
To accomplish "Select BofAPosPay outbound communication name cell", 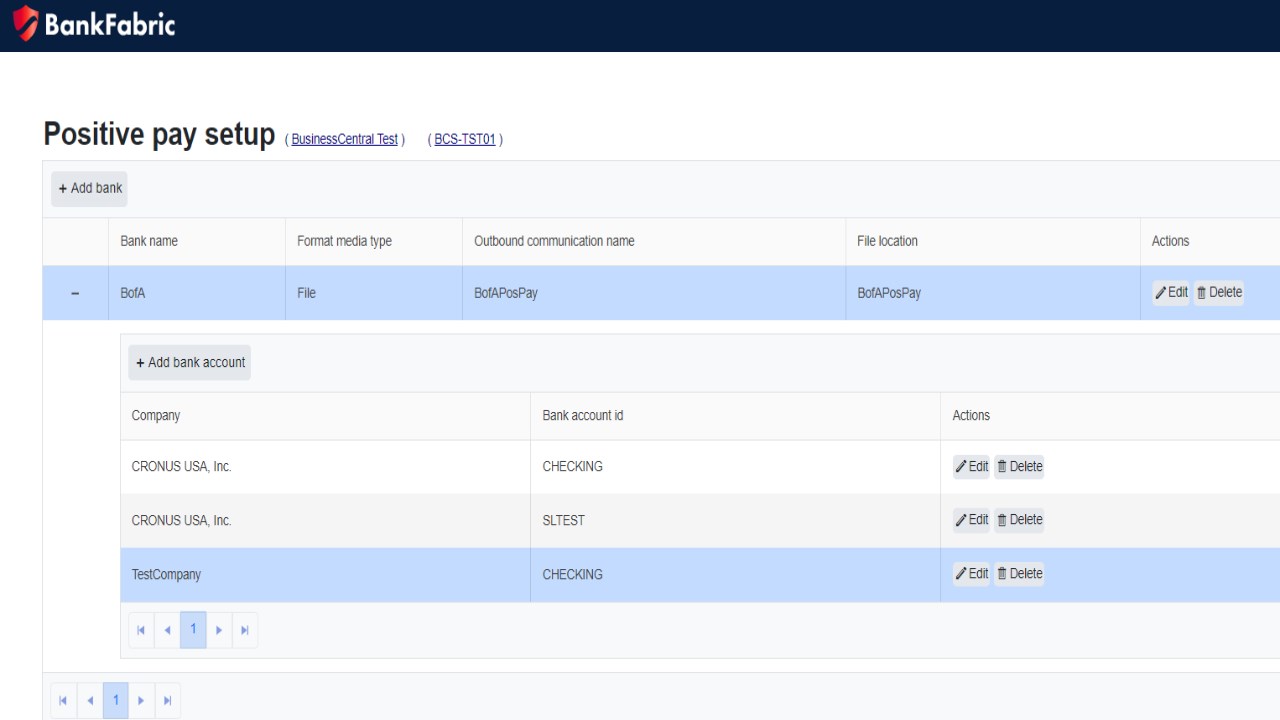I will coord(654,293).
